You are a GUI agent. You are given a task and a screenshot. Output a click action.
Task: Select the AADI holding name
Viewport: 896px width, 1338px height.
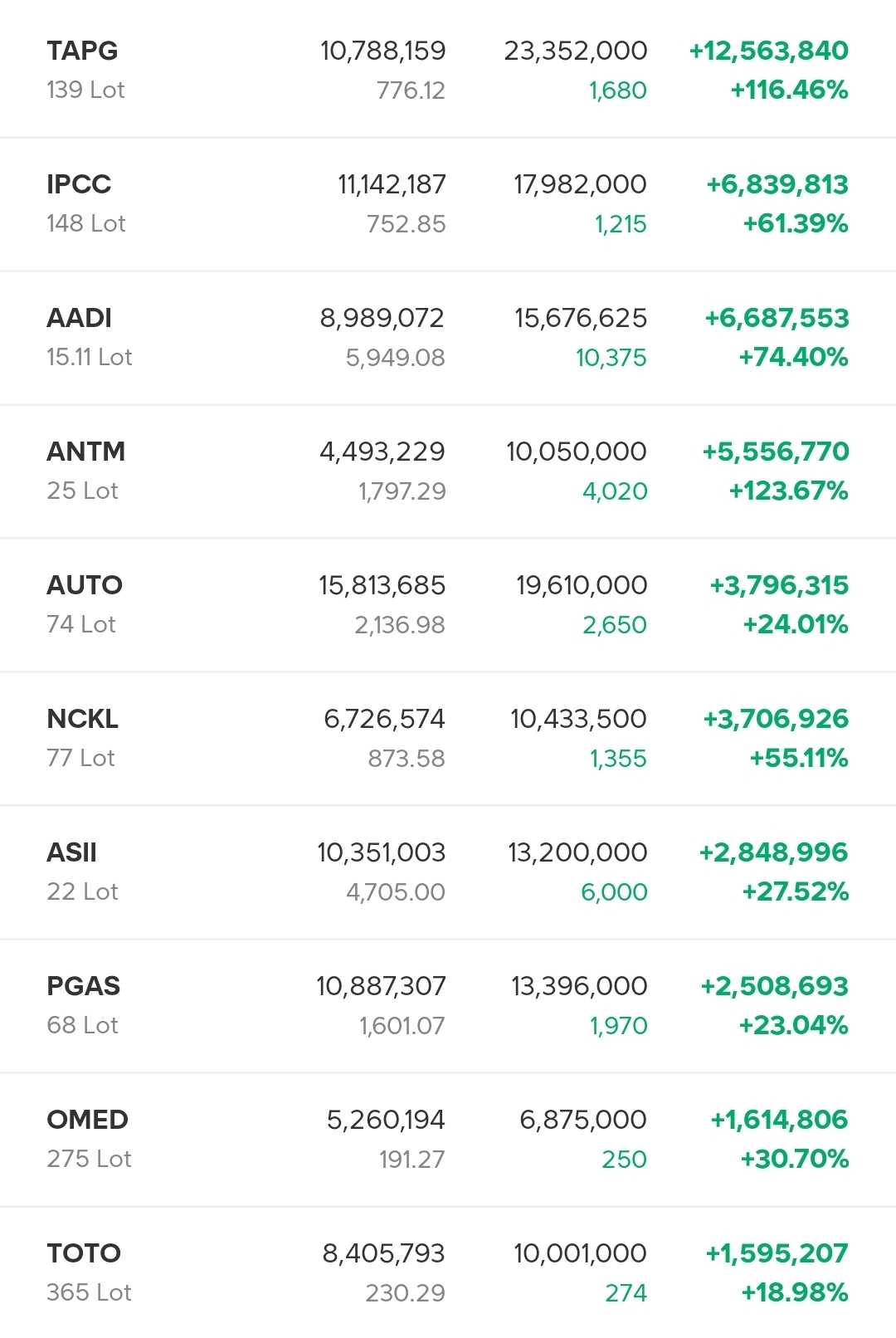pyautogui.click(x=79, y=318)
